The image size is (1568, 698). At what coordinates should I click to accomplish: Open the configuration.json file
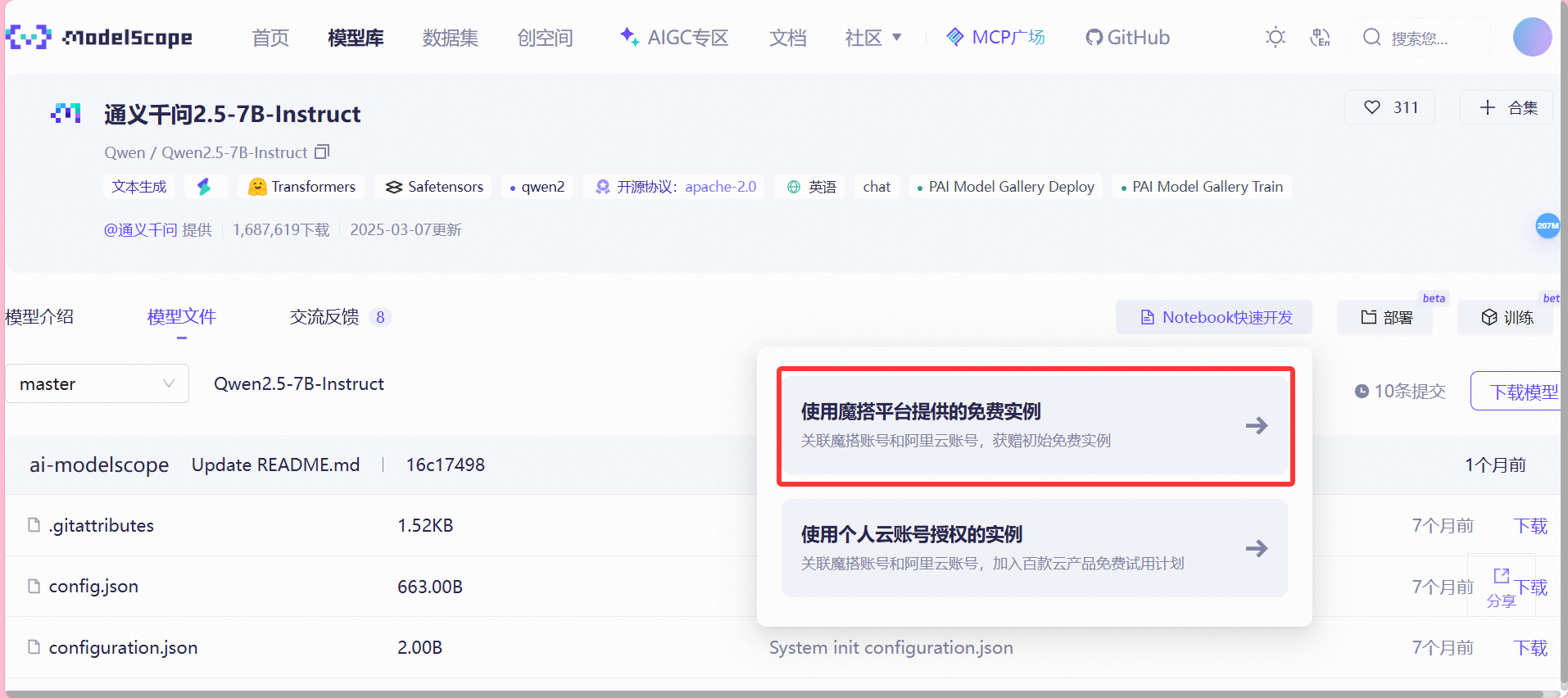tap(123, 647)
